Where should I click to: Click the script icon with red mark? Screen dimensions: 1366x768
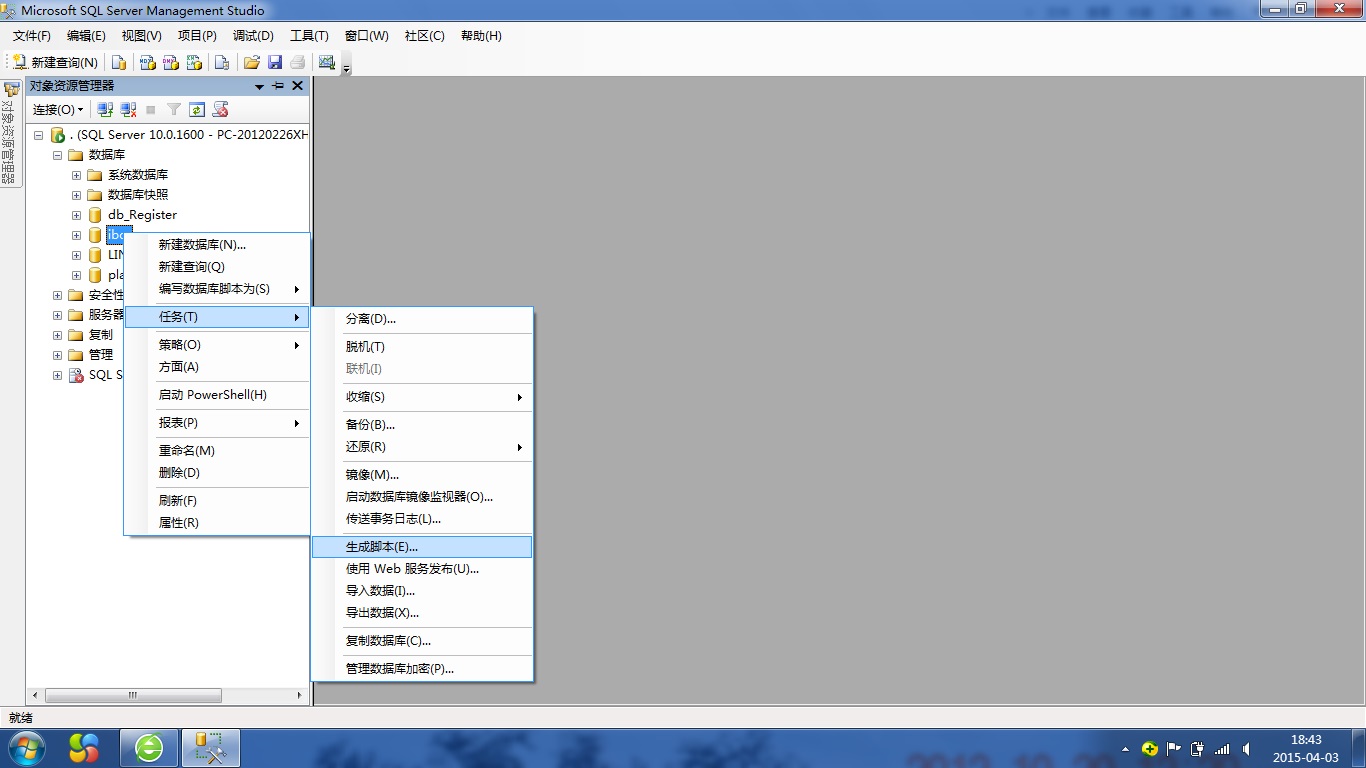click(x=221, y=109)
